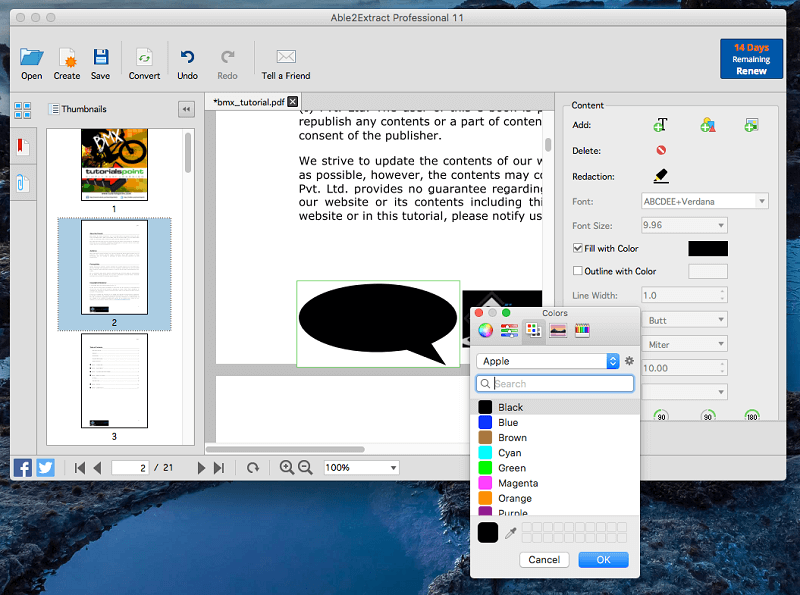
Task: Open the Miter line join dropdown
Action: [684, 344]
